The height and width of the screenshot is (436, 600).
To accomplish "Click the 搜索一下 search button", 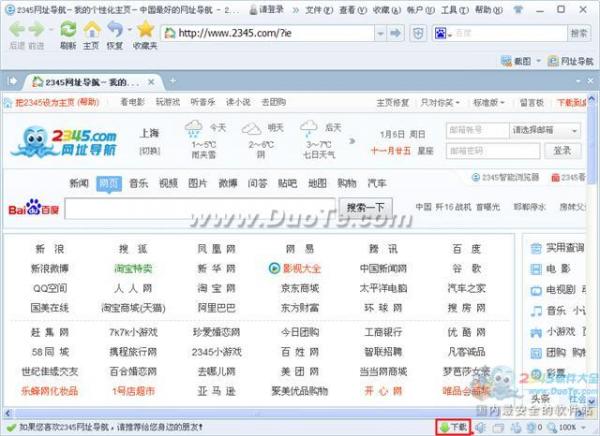I will click(365, 208).
